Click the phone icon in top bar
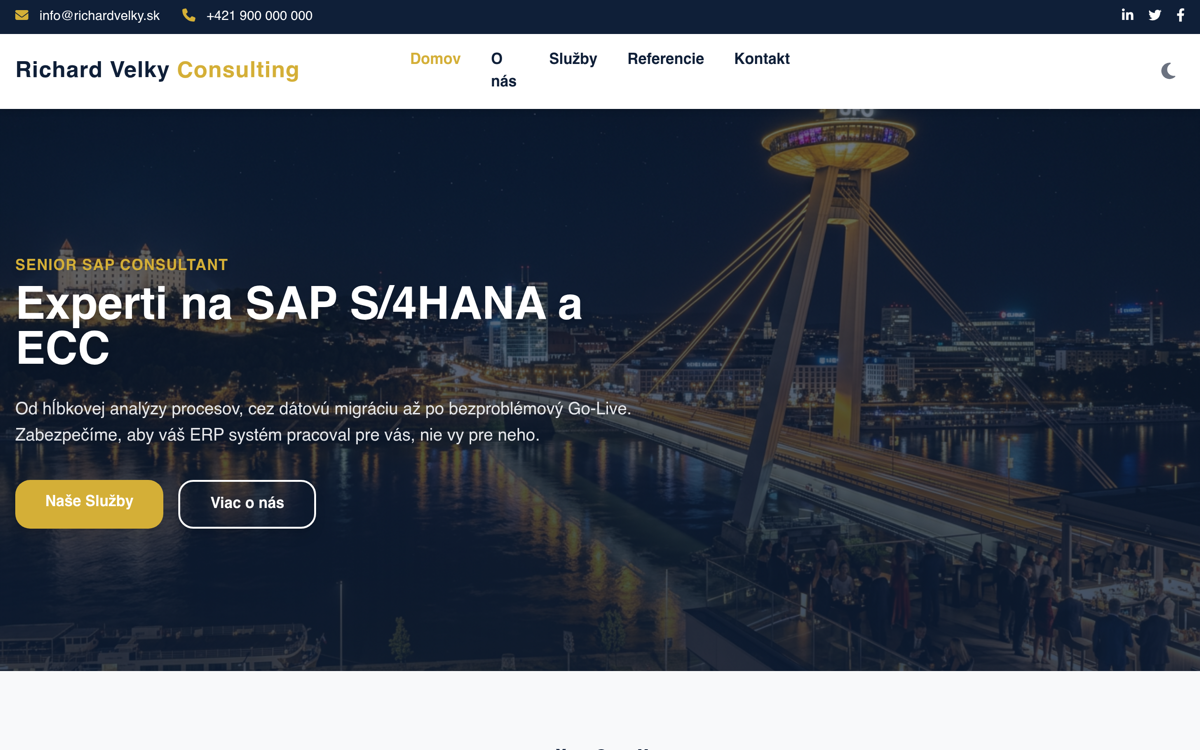This screenshot has height=750, width=1200. pos(186,15)
